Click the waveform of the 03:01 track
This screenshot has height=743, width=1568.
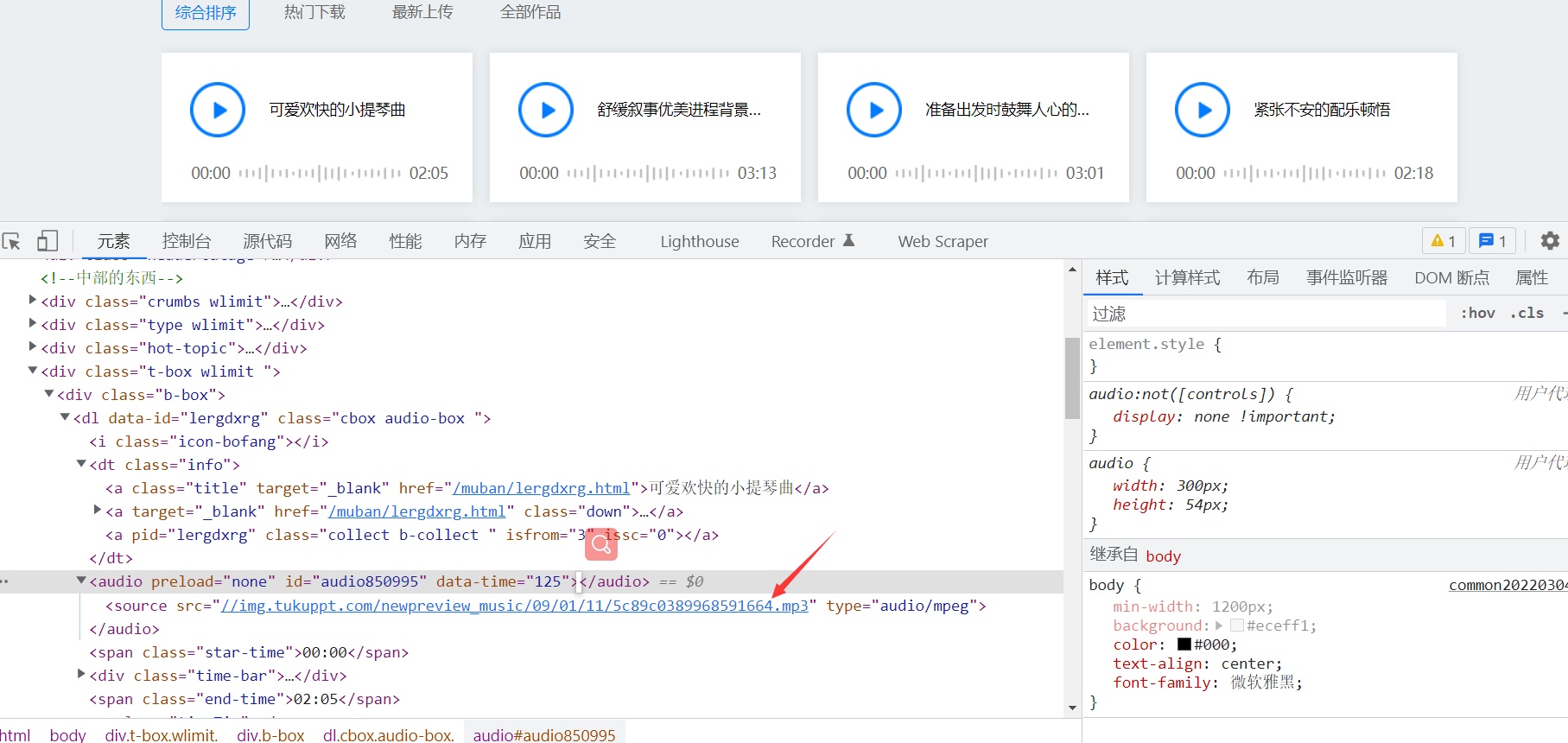coord(976,173)
